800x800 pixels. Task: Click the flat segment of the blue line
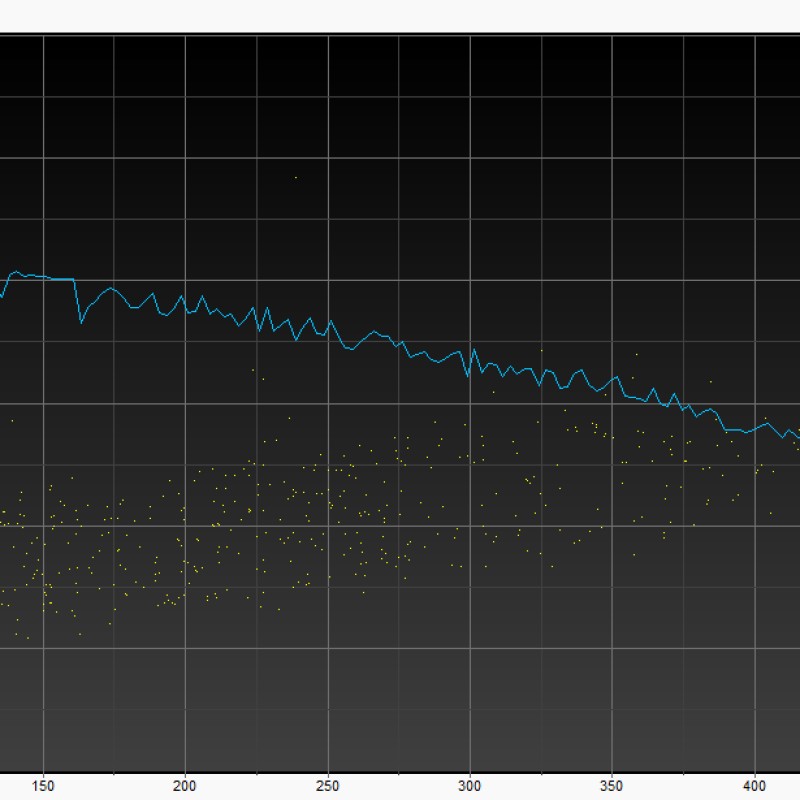click(x=60, y=279)
